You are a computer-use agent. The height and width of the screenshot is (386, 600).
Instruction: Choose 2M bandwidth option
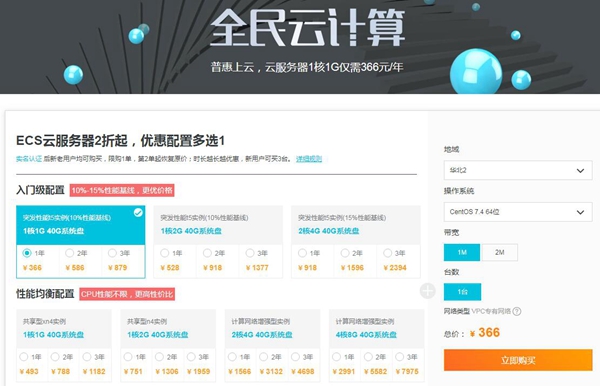pyautogui.click(x=500, y=252)
